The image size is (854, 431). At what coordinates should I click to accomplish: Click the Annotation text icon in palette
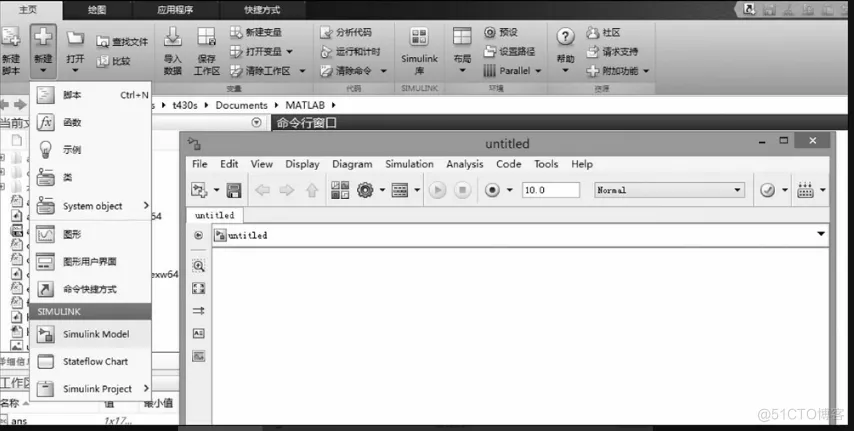click(198, 333)
